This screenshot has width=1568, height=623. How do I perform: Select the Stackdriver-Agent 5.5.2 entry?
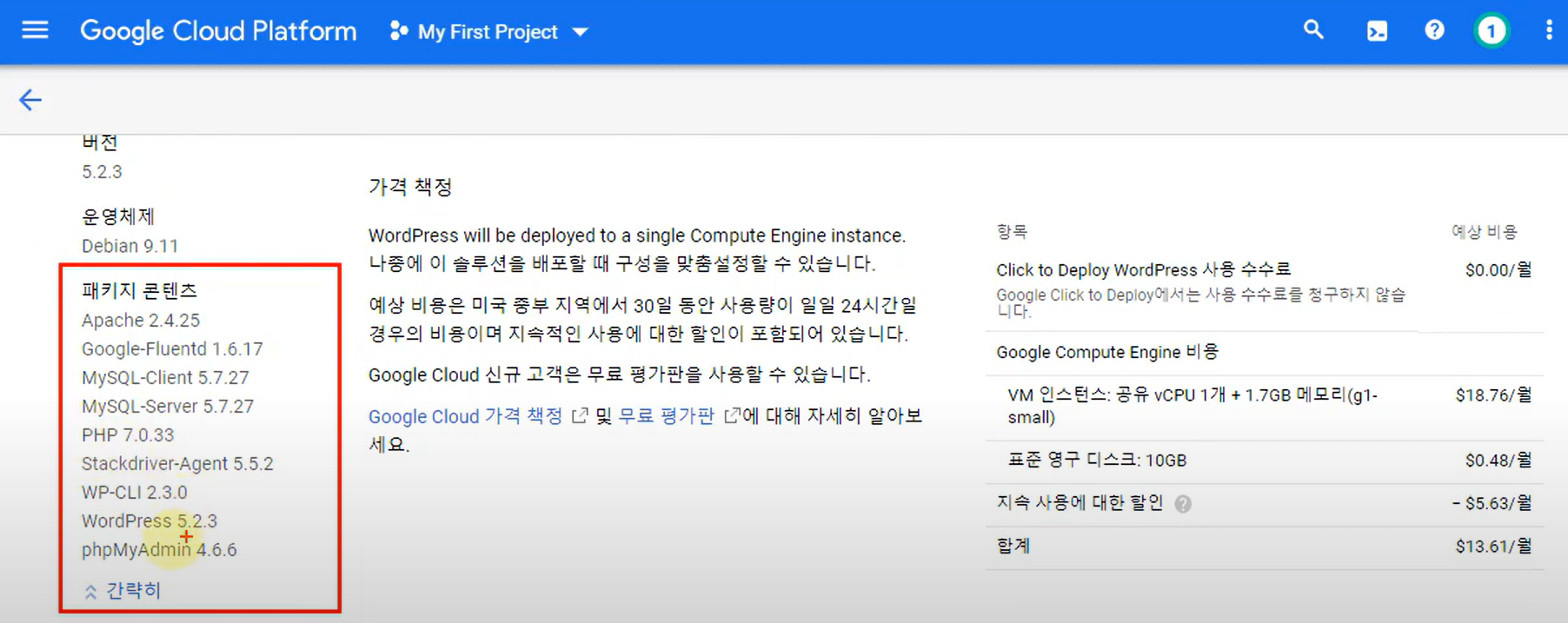177,463
